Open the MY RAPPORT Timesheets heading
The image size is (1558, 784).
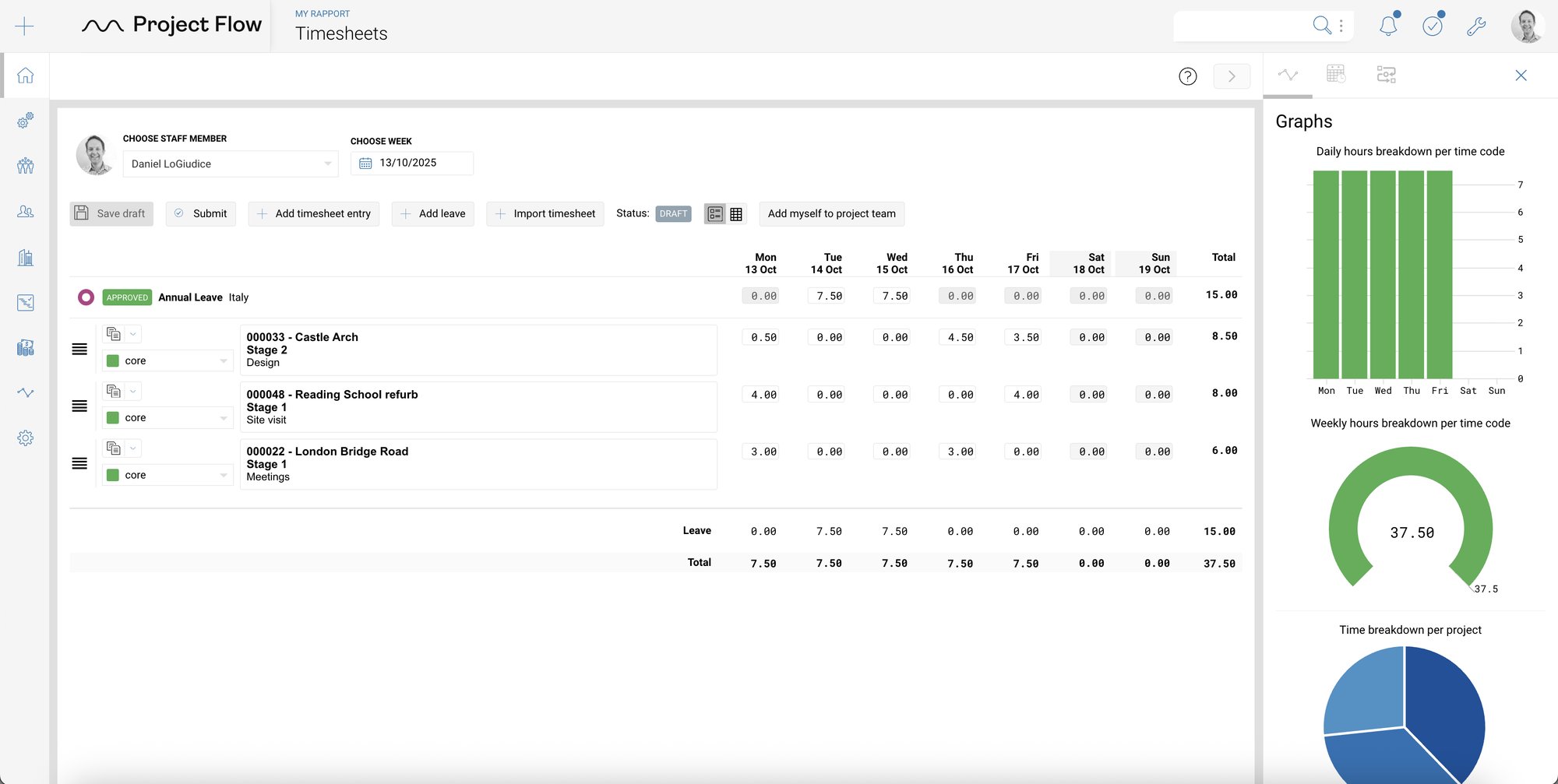340,33
